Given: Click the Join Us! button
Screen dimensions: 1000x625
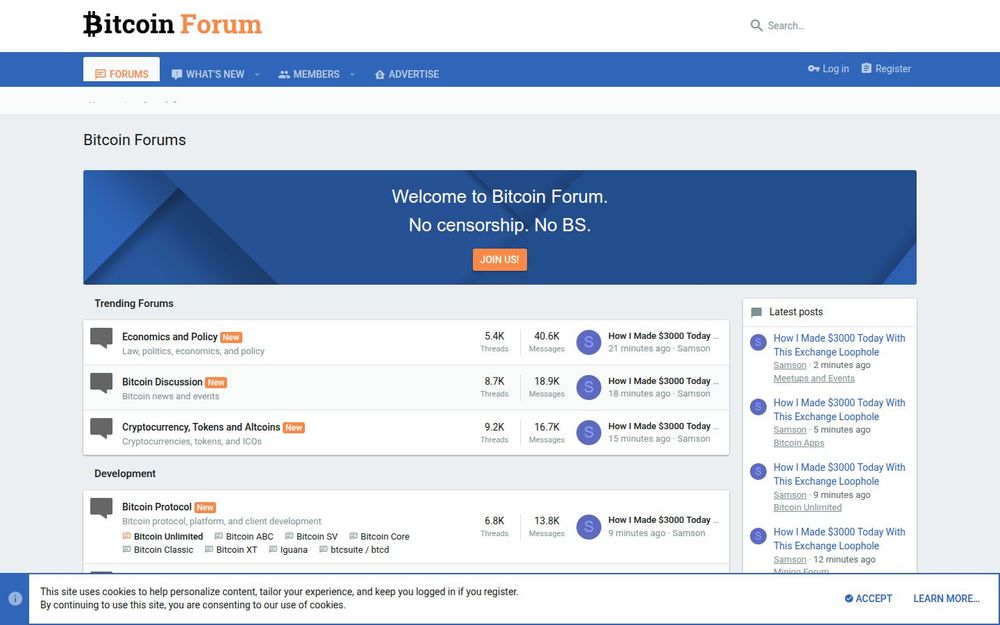Looking at the screenshot, I should tap(499, 260).
